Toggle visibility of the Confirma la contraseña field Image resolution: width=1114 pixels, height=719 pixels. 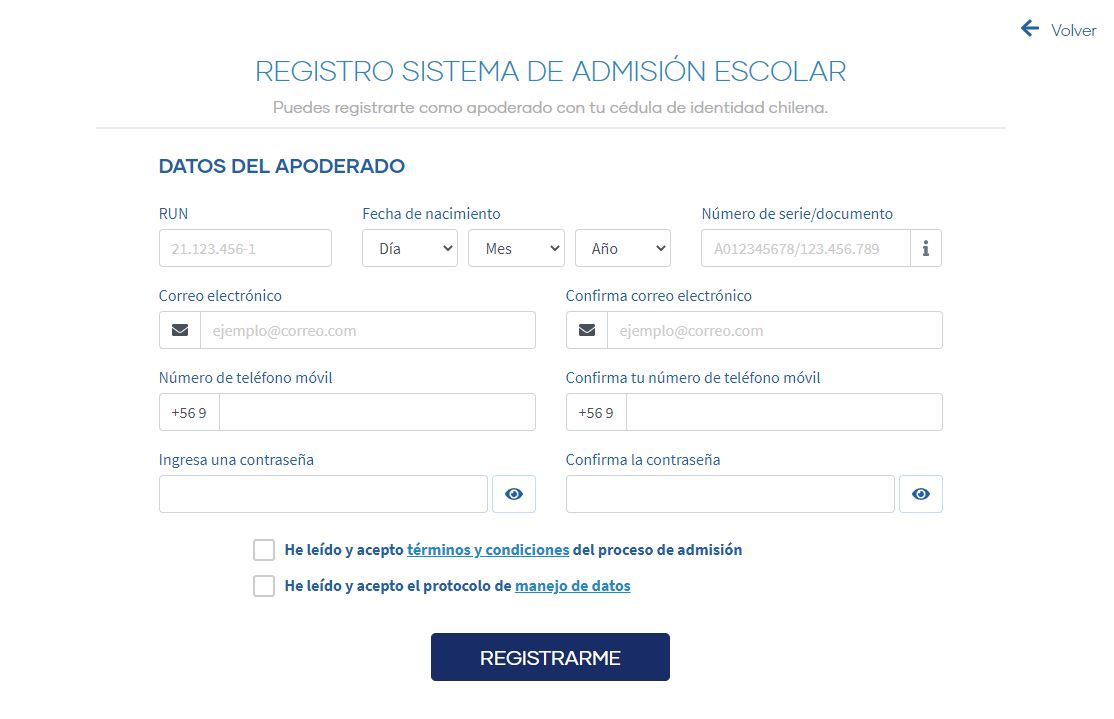pos(921,494)
